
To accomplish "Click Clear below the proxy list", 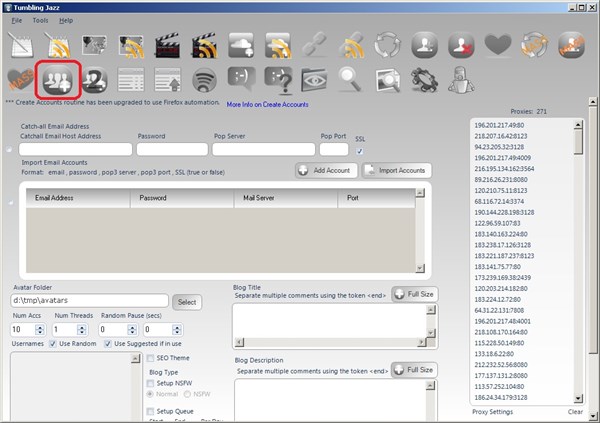I will (575, 412).
